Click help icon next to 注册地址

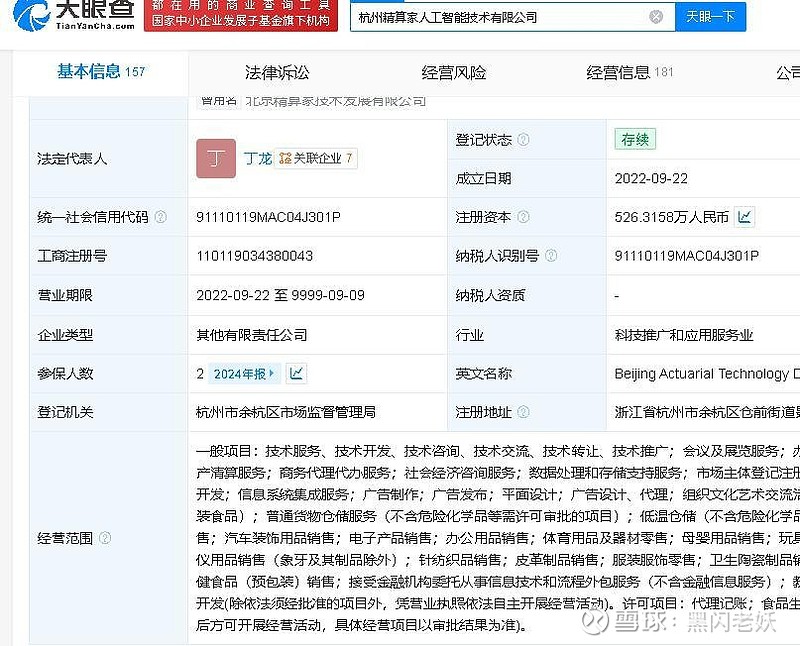pos(523,412)
